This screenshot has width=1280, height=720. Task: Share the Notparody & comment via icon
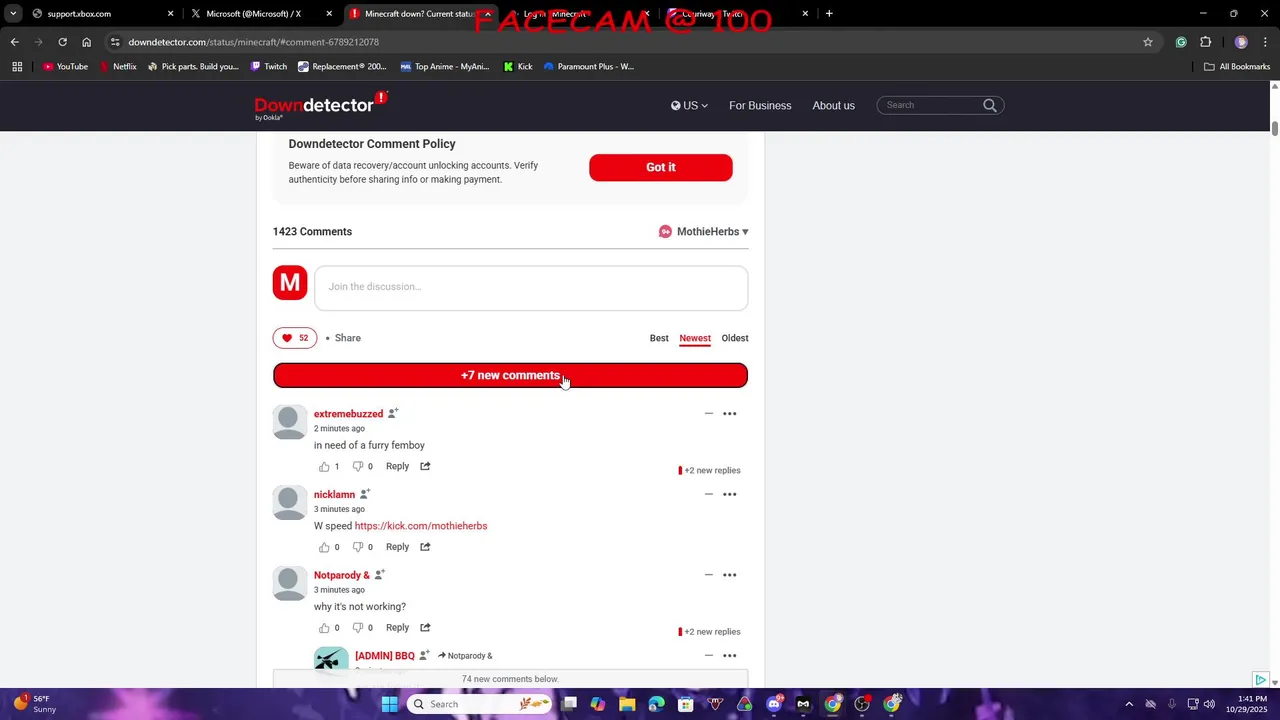pos(425,628)
